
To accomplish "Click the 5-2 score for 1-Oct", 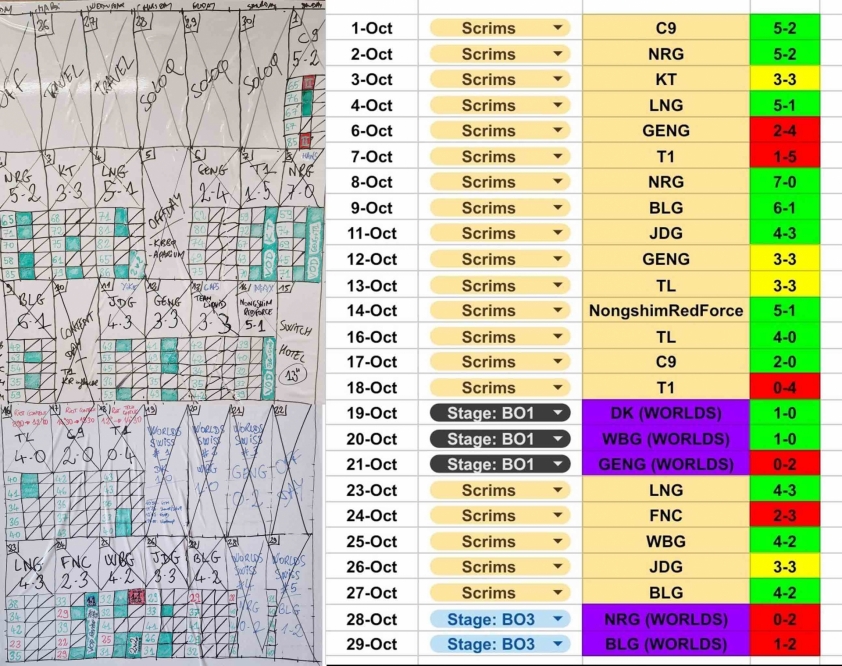I will click(x=785, y=28).
